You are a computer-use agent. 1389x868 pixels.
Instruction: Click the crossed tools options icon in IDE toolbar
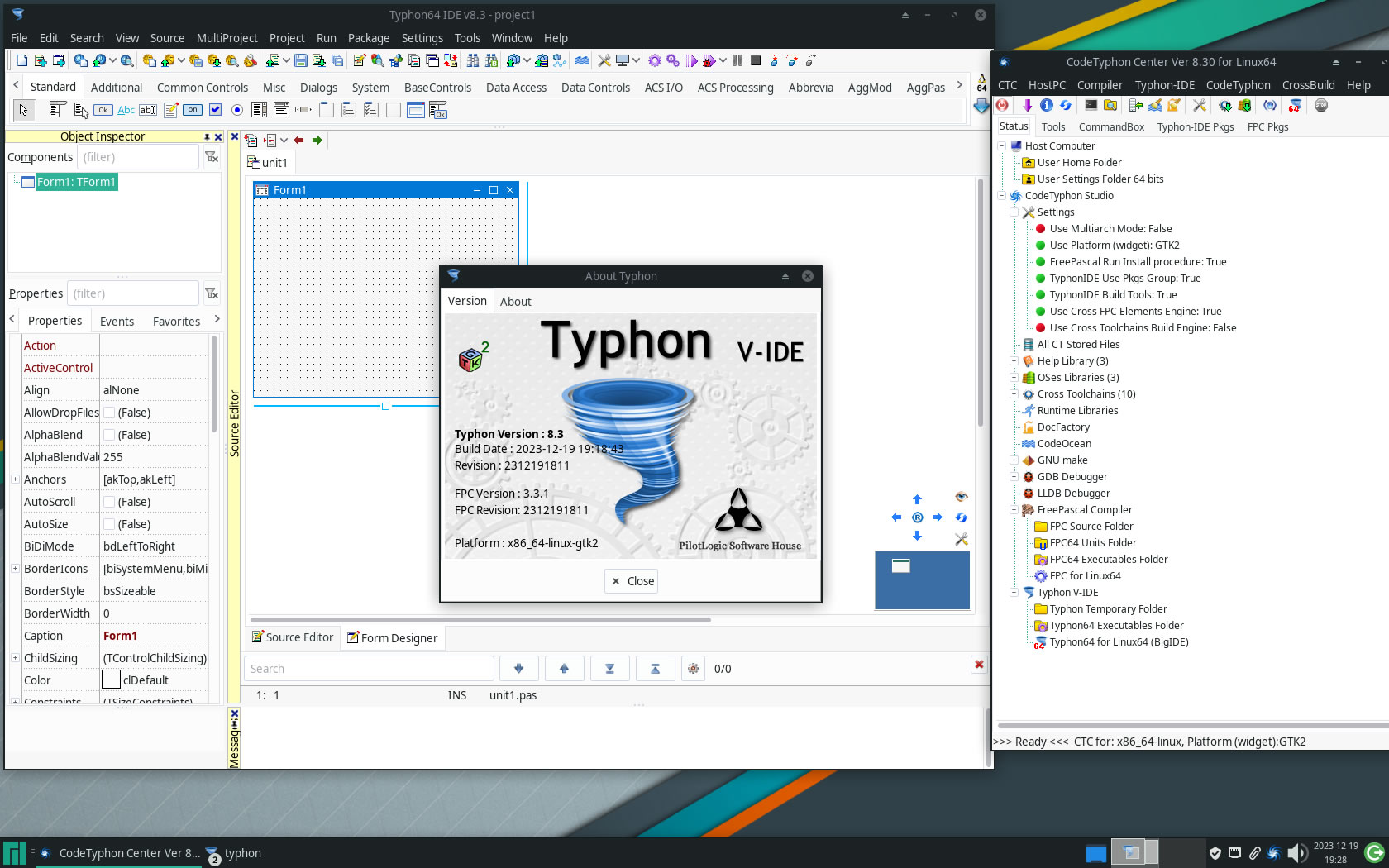604,60
